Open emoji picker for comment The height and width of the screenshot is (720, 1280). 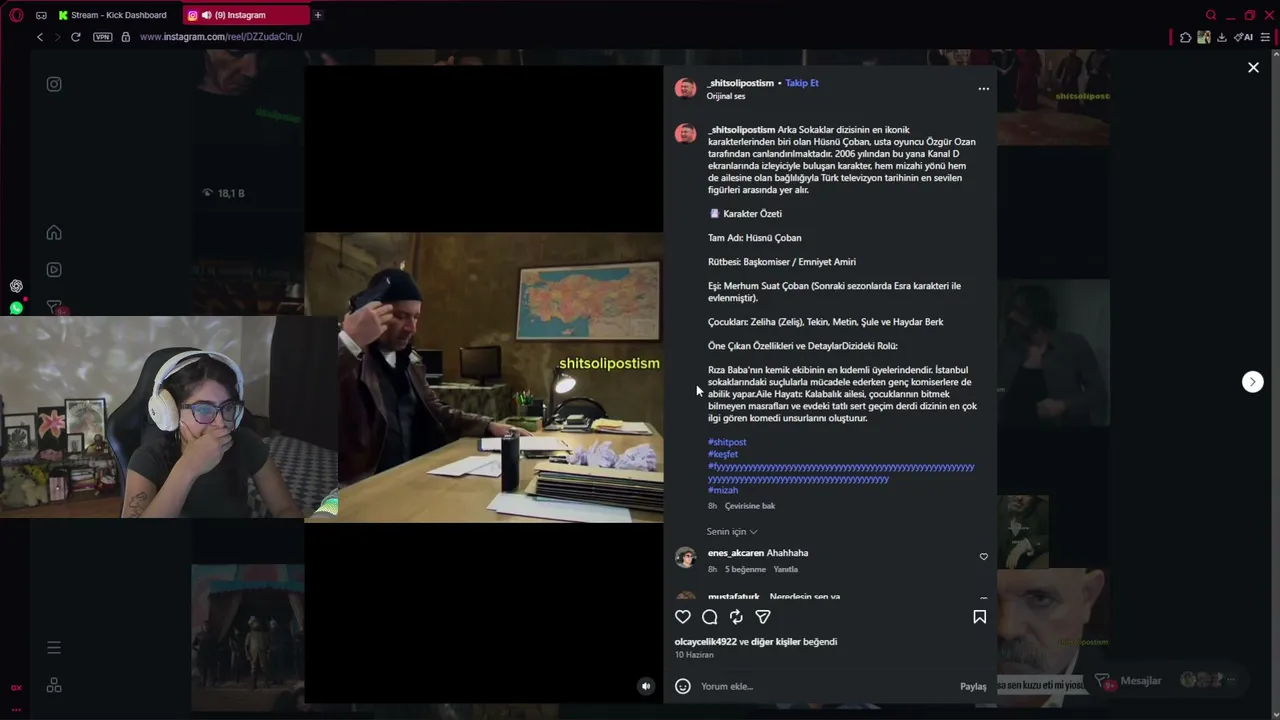coord(683,686)
